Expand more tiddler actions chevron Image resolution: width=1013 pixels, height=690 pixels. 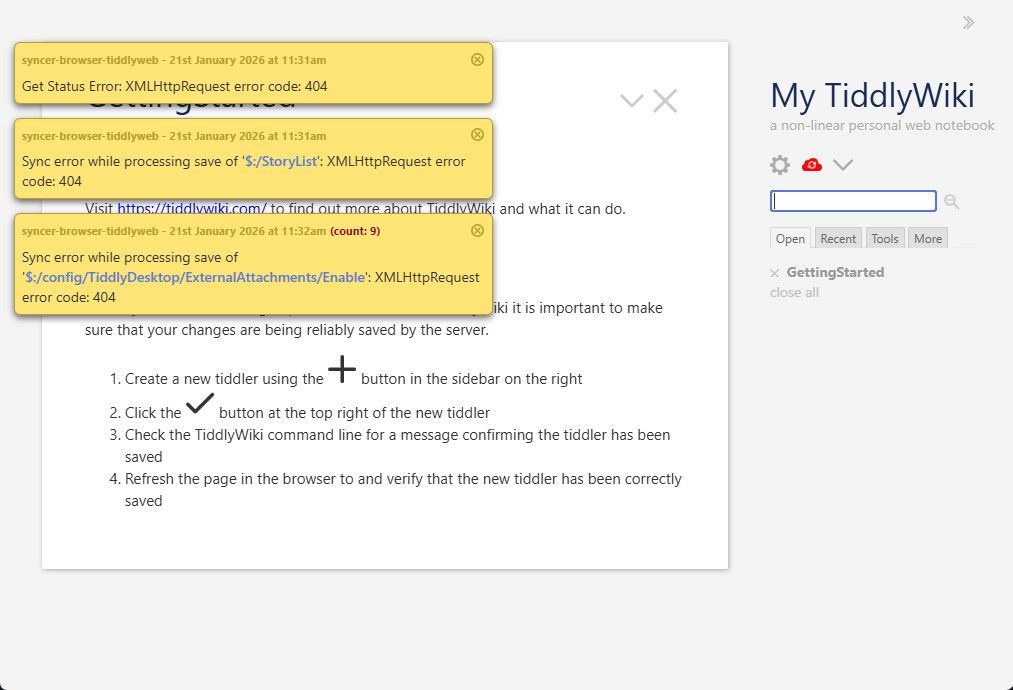click(x=631, y=100)
